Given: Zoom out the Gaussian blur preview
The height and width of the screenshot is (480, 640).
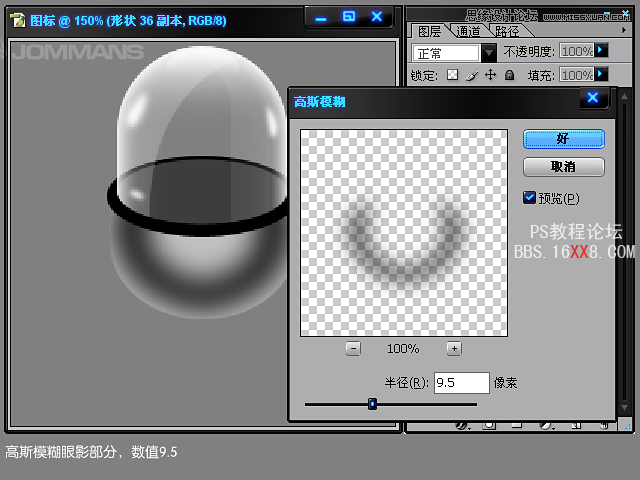Looking at the screenshot, I should [x=353, y=348].
